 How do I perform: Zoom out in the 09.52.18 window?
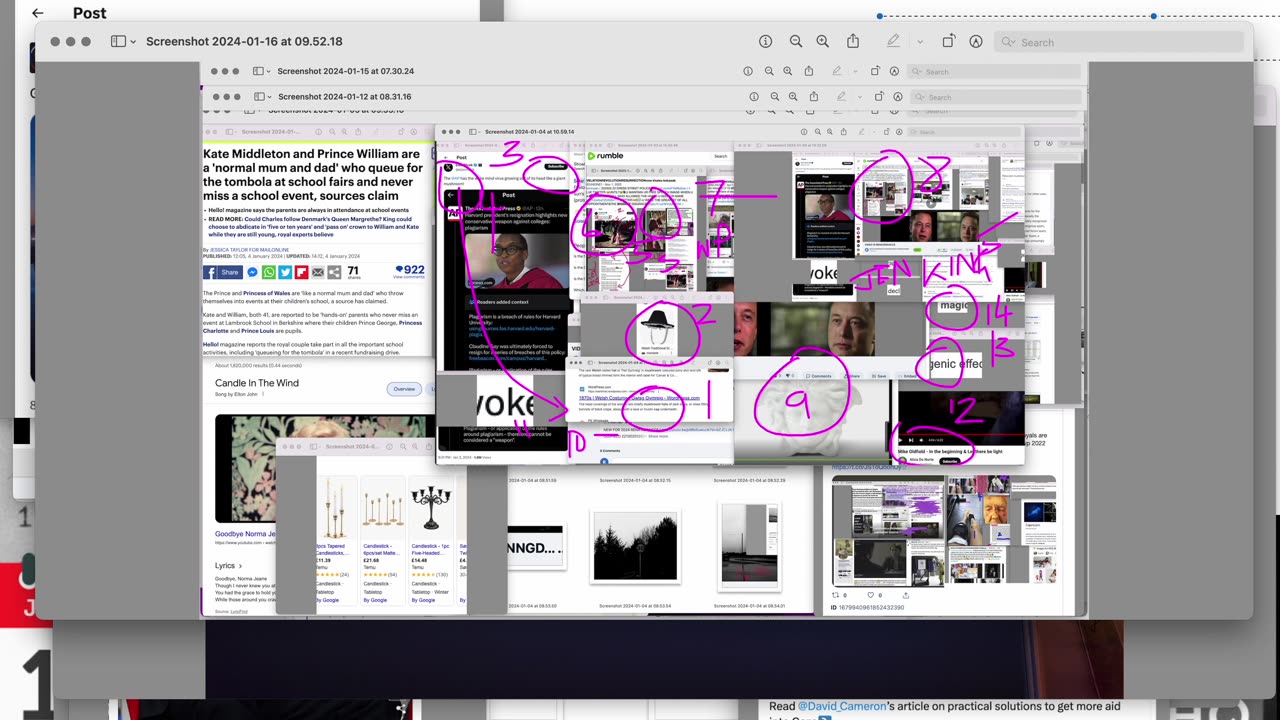tap(796, 42)
